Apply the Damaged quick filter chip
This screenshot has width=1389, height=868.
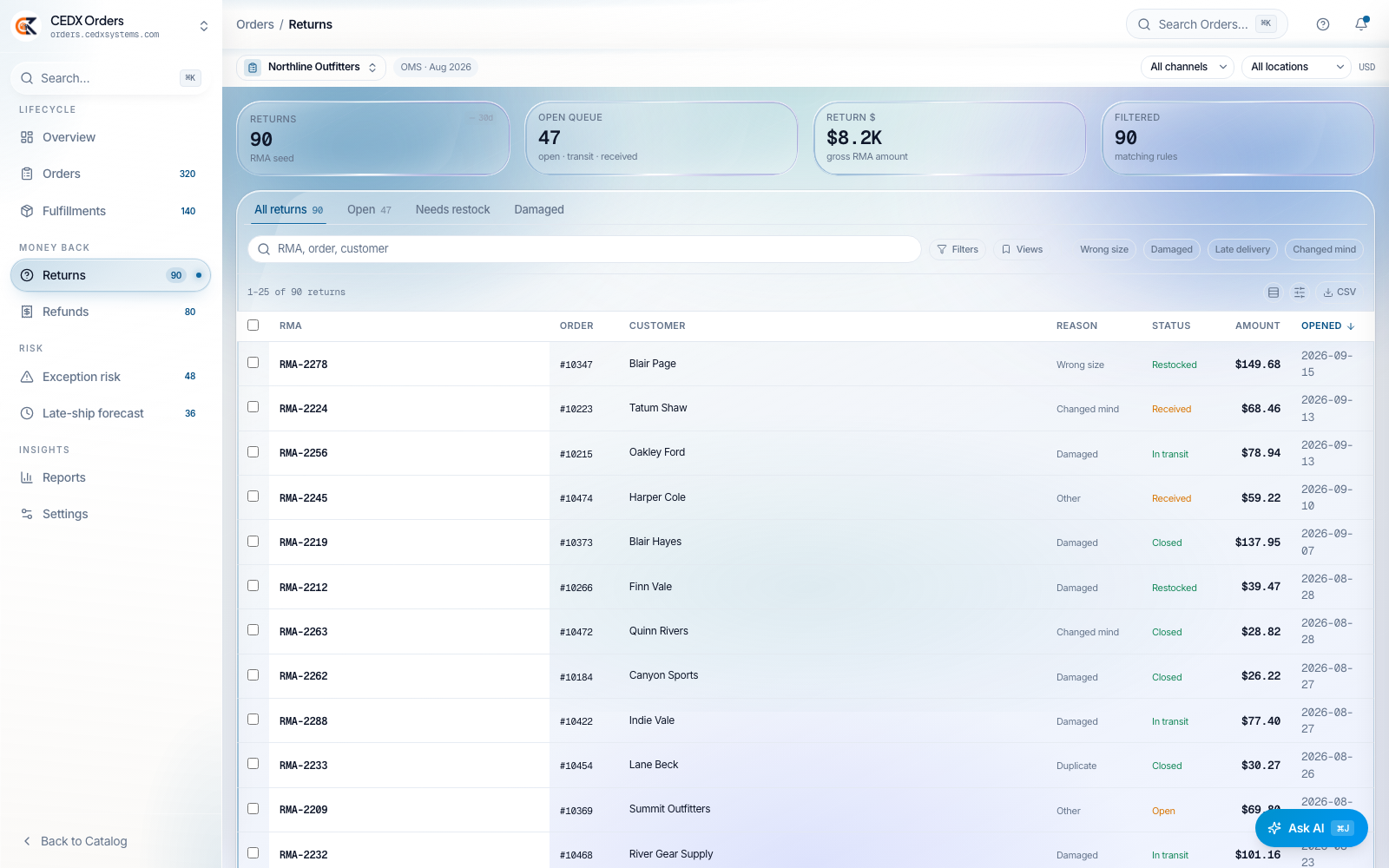point(1172,249)
